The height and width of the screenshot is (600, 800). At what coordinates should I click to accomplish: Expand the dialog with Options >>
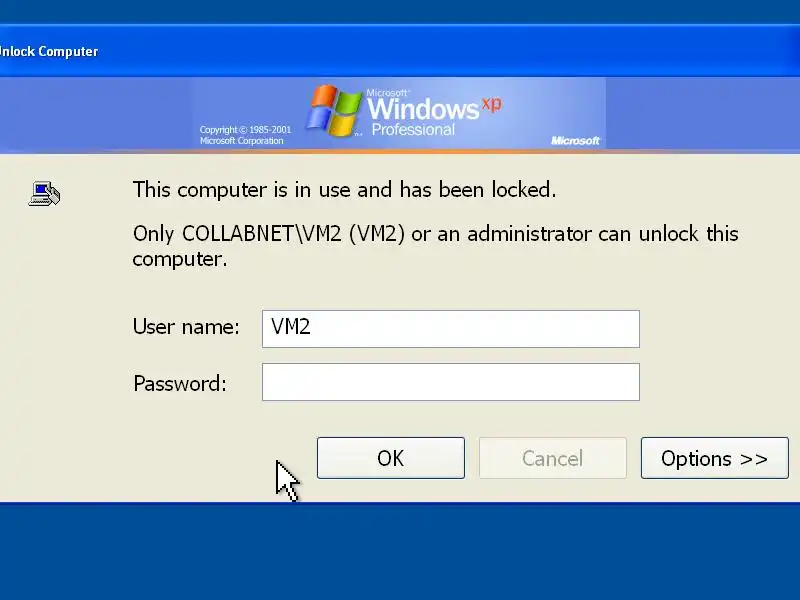pyautogui.click(x=714, y=458)
